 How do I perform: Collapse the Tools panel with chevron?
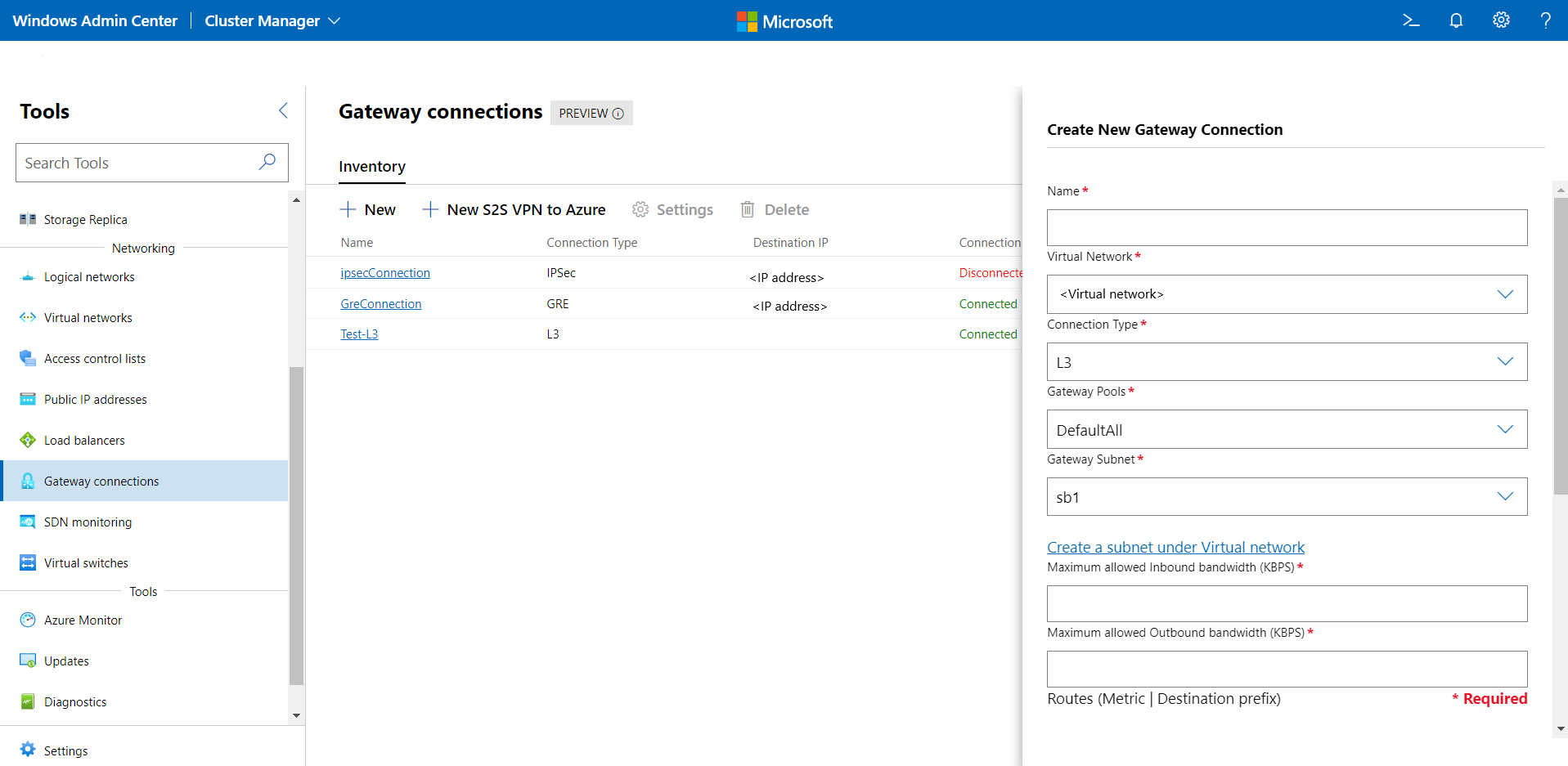click(x=283, y=110)
